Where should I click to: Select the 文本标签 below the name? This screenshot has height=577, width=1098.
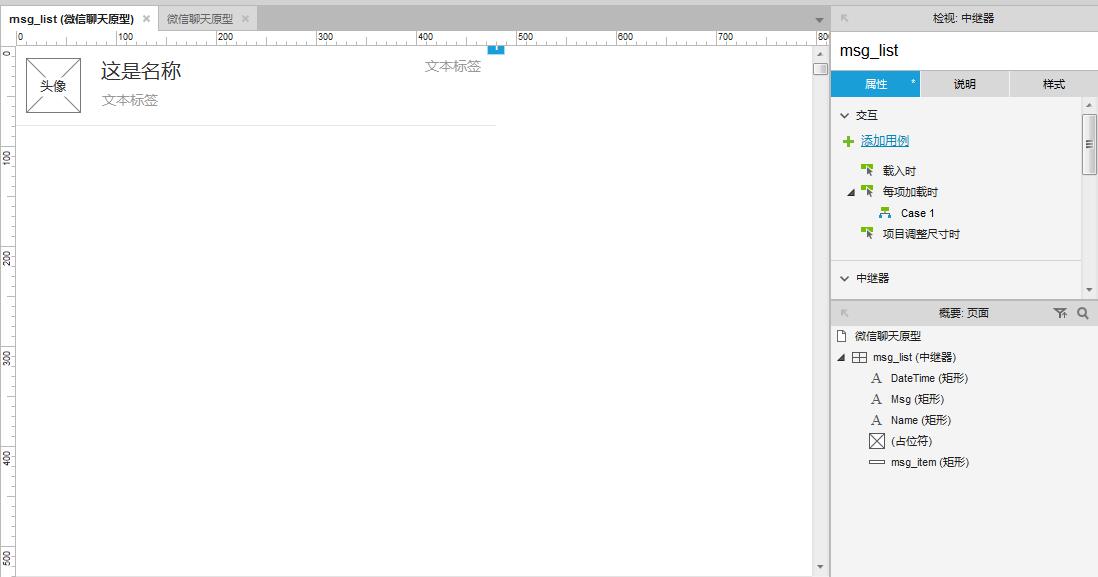pyautogui.click(x=130, y=100)
